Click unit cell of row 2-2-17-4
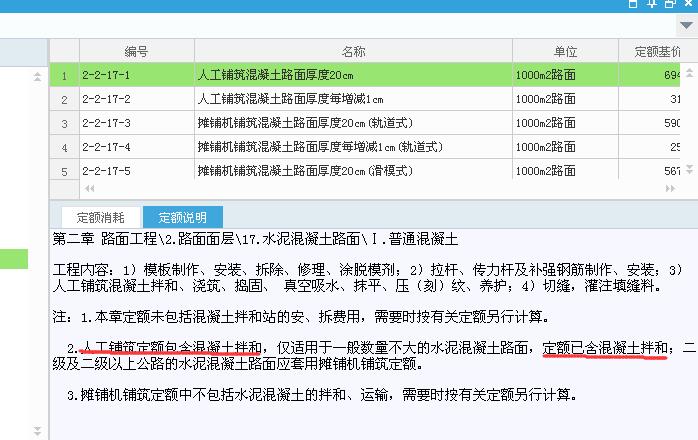 [565, 147]
